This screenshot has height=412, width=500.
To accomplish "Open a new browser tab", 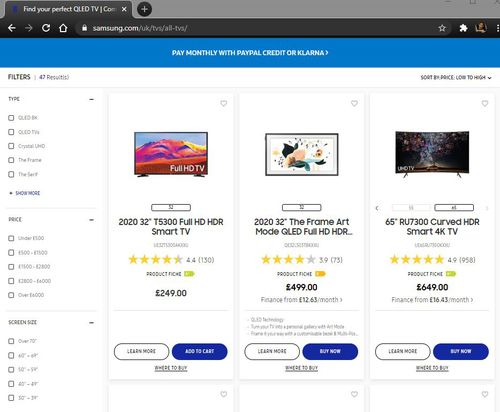I will pos(144,9).
